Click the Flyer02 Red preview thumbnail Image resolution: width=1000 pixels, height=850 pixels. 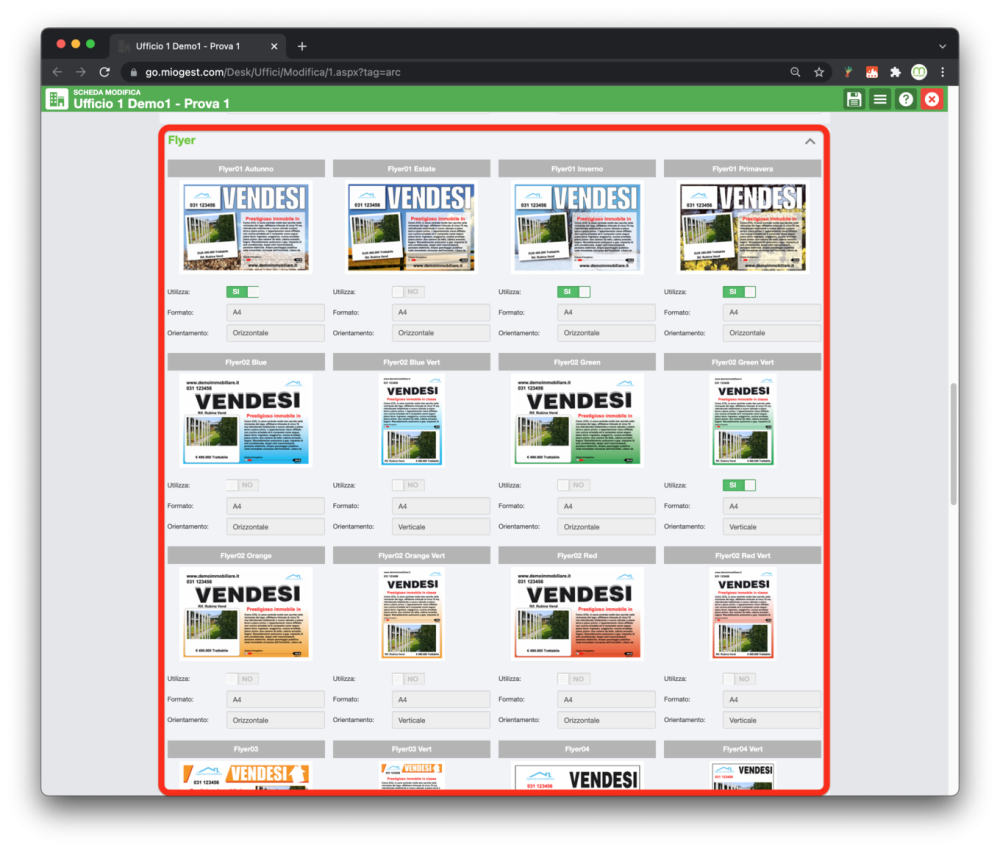[577, 613]
